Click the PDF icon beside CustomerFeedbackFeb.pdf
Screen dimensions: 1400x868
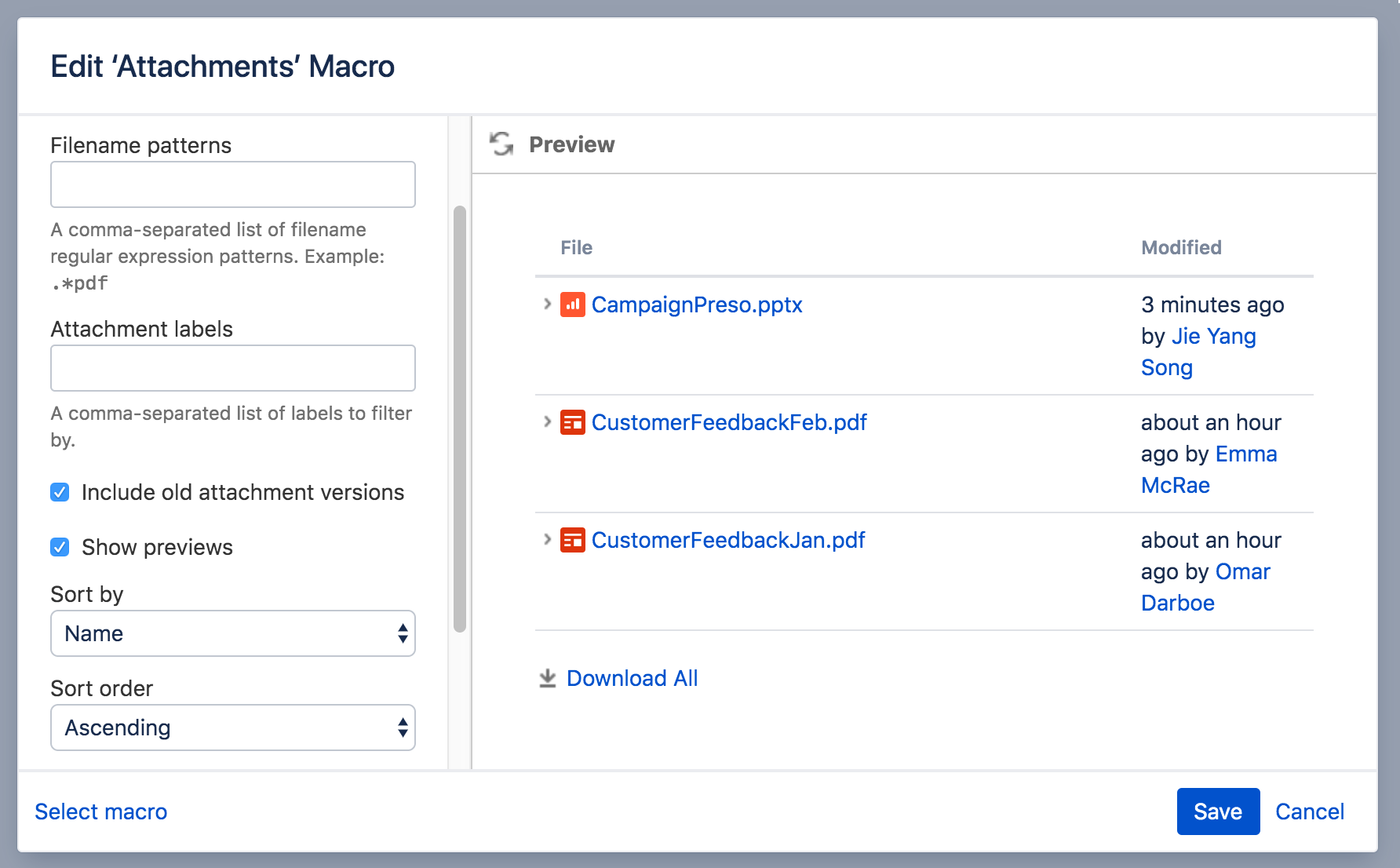[x=573, y=422]
